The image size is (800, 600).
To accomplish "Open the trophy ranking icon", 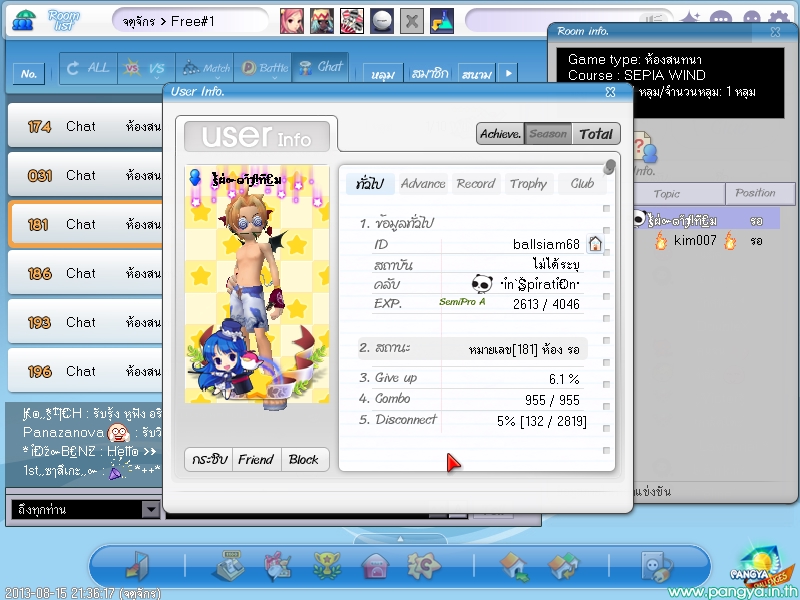I will click(327, 566).
